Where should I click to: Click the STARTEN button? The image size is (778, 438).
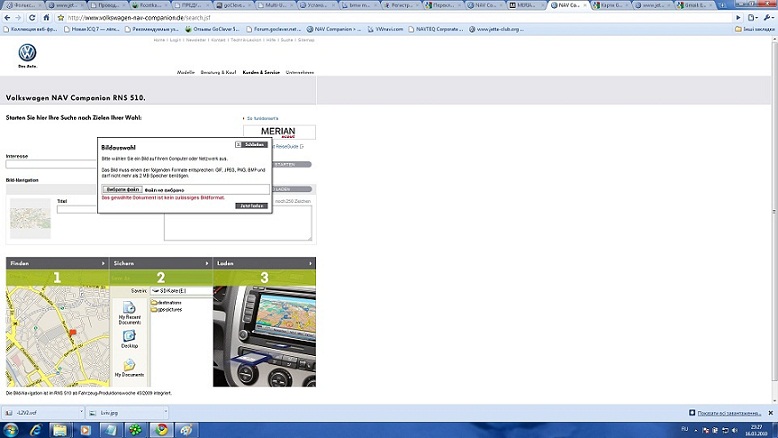292,164
